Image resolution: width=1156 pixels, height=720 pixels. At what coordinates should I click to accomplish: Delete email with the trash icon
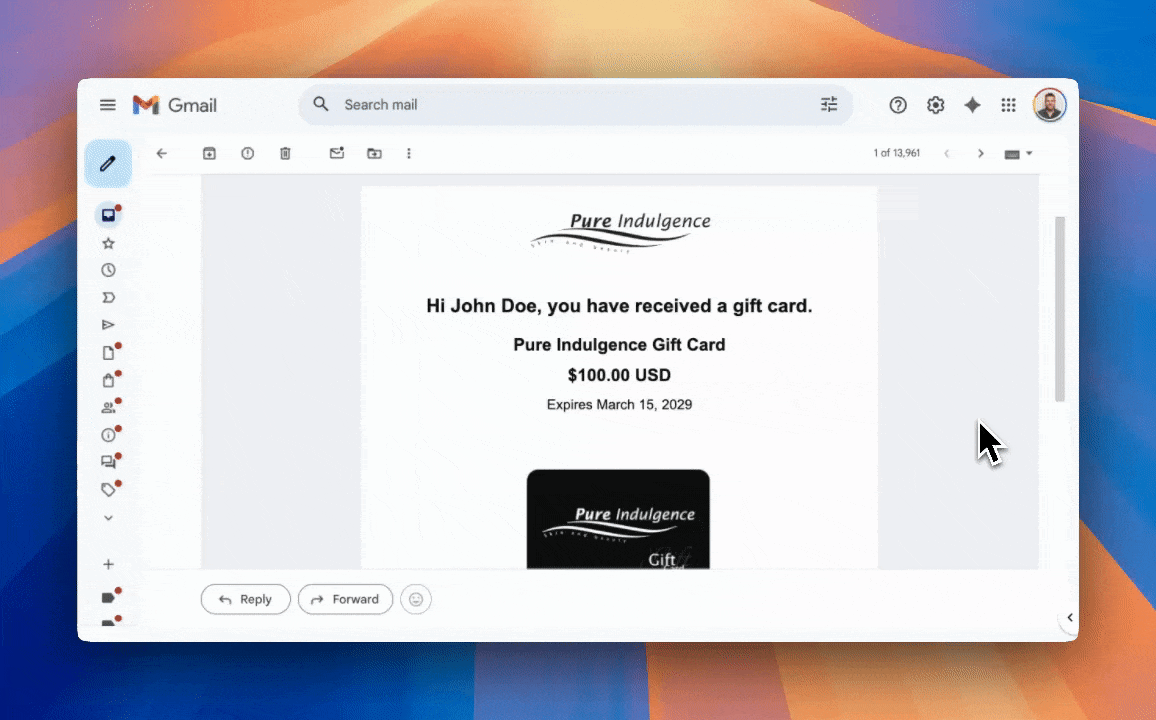[285, 153]
